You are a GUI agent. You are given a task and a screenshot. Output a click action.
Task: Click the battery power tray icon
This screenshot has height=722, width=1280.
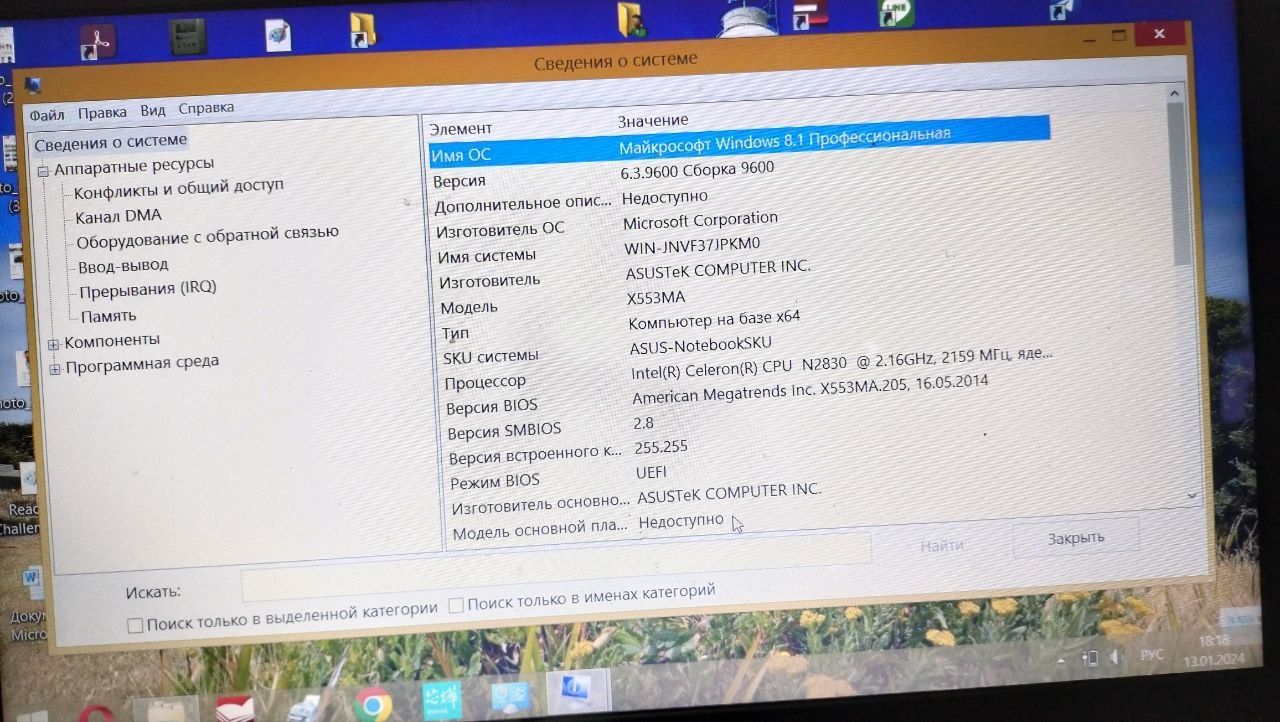(x=1089, y=658)
